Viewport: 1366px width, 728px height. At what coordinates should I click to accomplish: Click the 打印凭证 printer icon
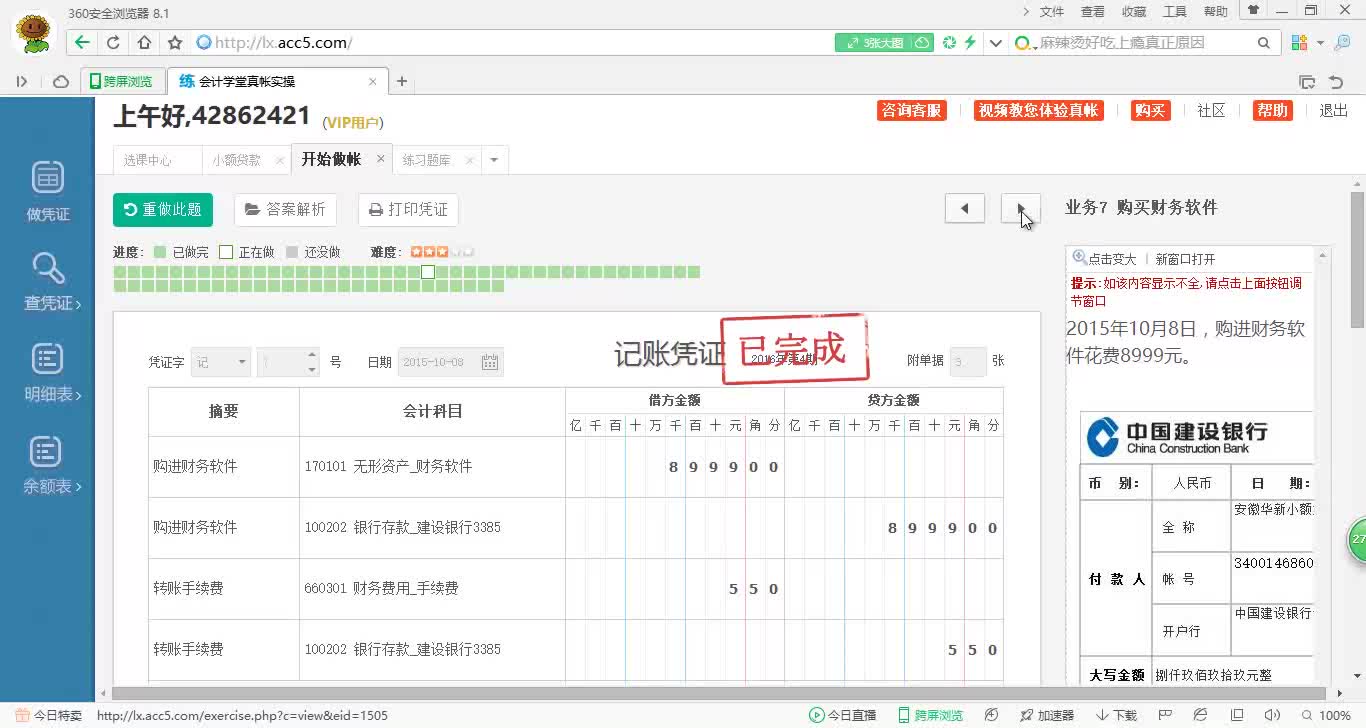[x=376, y=210]
